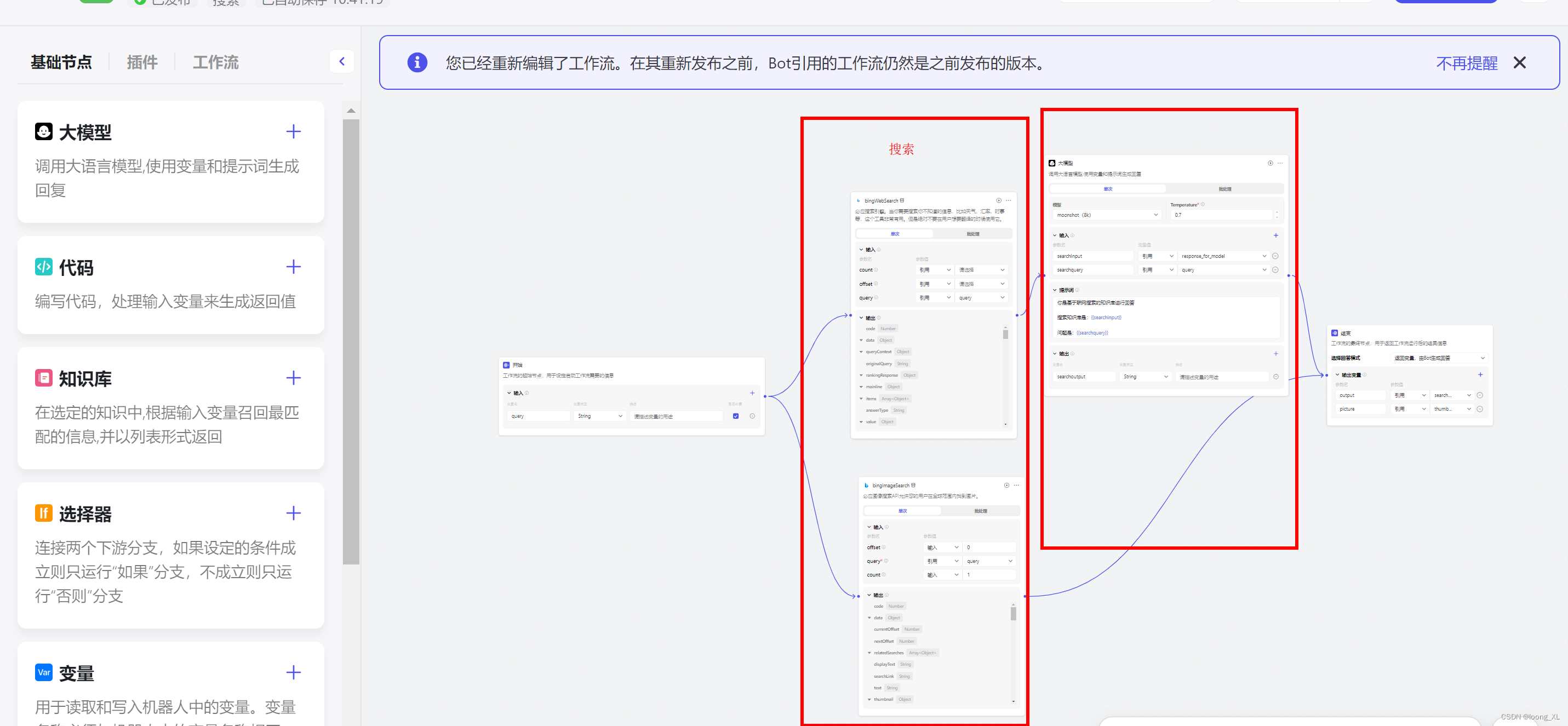This screenshot has width=1568, height=726.
Task: Open the 选择回答模式 dropdown in the 结束 node
Action: (x=1440, y=358)
